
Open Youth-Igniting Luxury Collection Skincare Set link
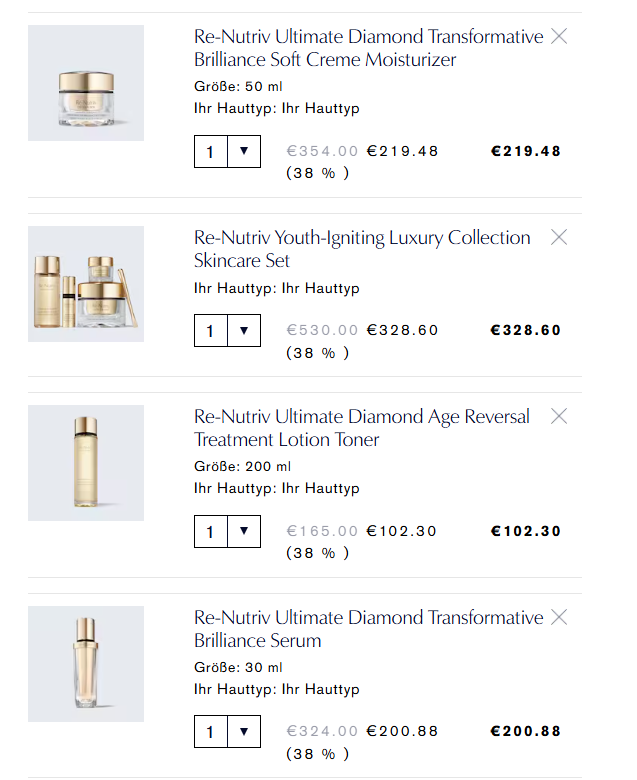(x=362, y=249)
